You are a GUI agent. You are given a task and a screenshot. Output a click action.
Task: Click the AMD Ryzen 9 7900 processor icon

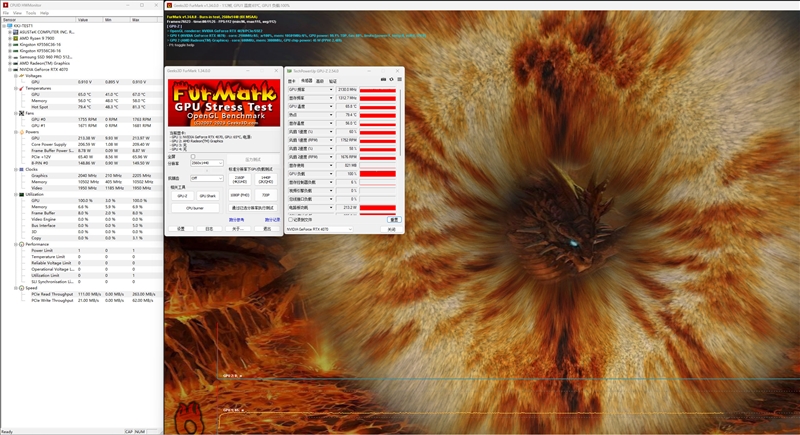point(15,38)
